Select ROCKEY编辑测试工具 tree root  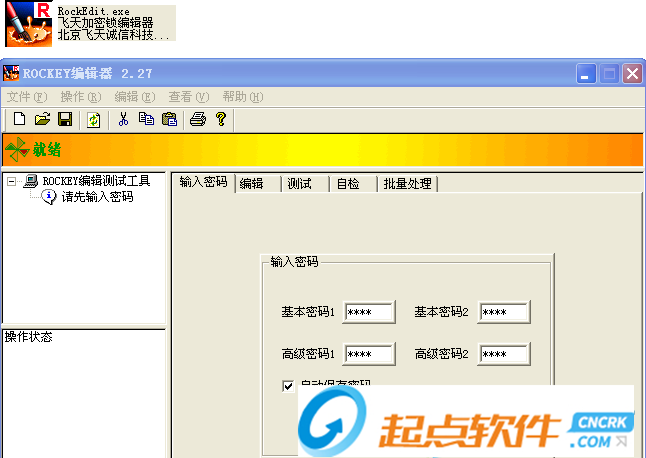(x=96, y=181)
